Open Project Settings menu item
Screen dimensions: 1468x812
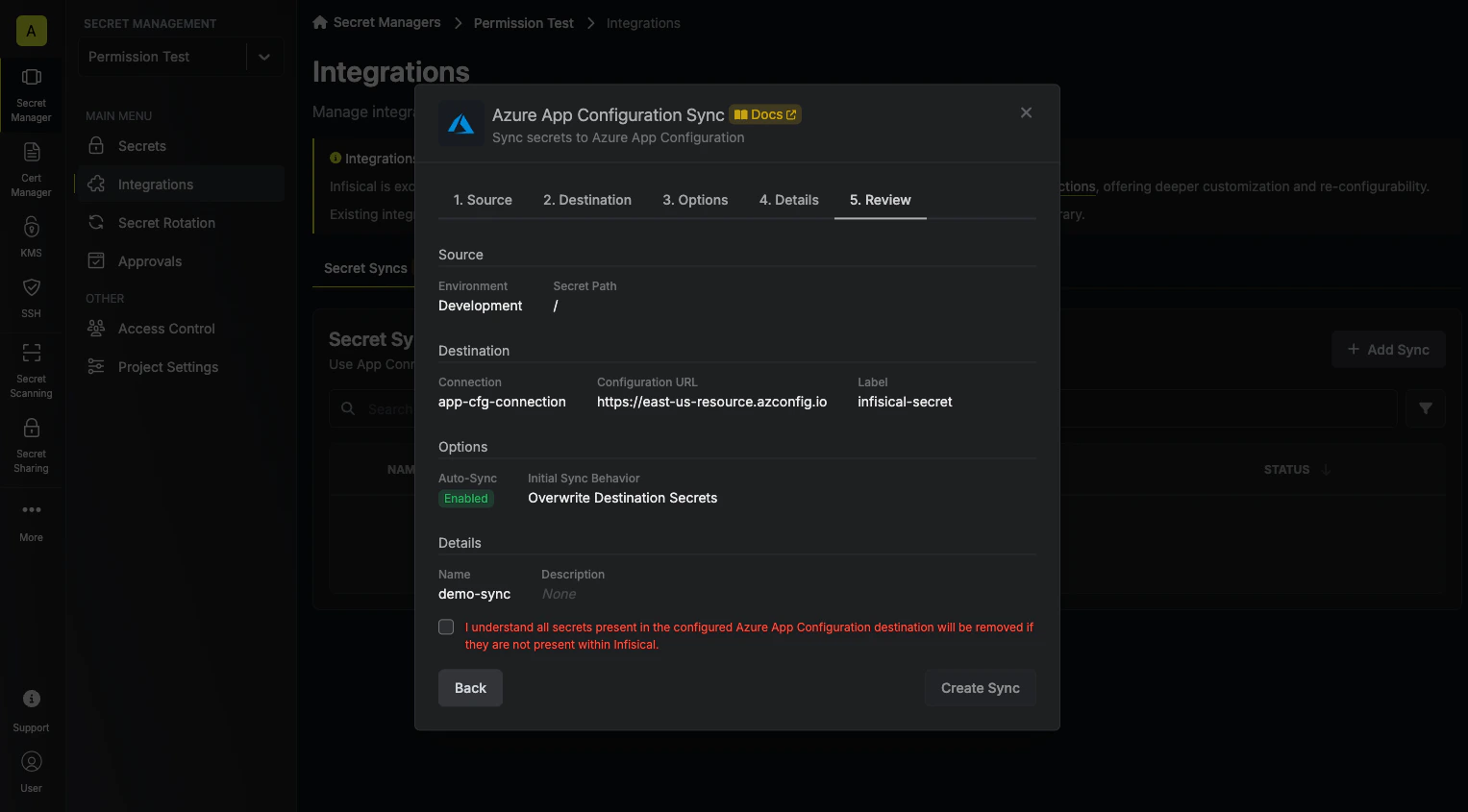click(x=180, y=367)
